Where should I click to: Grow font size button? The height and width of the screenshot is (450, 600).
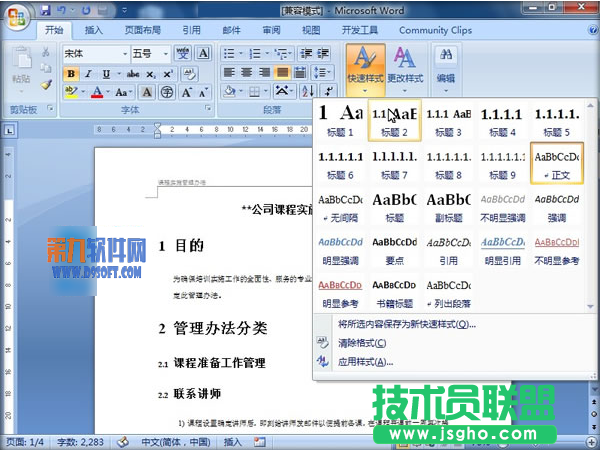coord(186,92)
